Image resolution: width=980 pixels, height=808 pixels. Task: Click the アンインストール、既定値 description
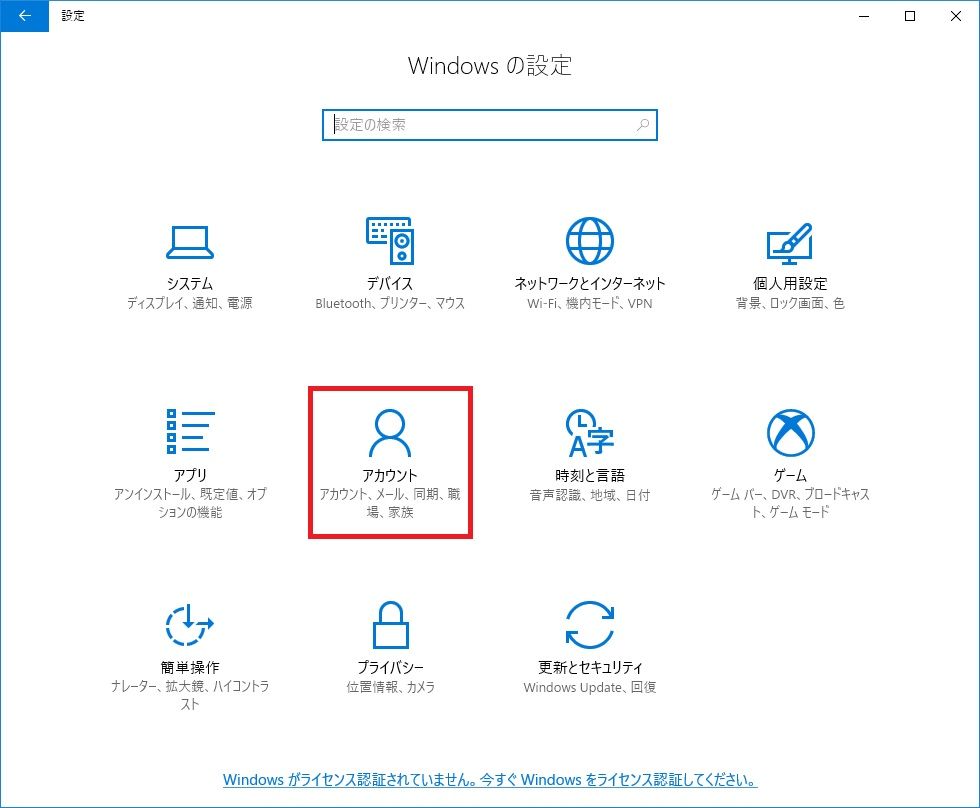190,503
